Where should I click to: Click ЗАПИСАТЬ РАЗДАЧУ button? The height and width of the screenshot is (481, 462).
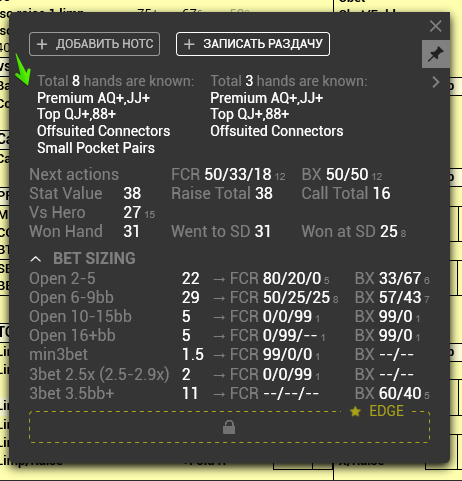[x=253, y=44]
